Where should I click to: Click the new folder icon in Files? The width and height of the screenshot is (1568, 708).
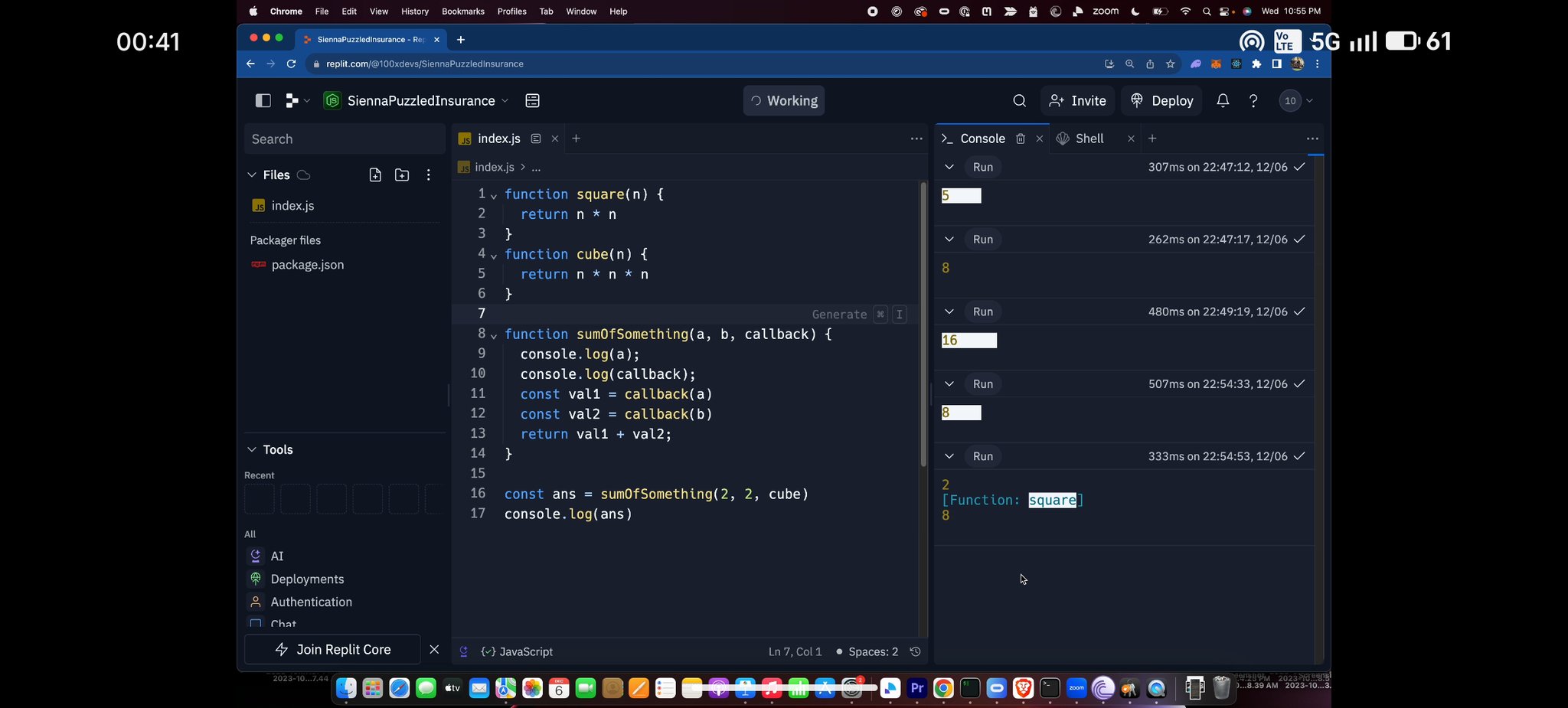pyautogui.click(x=402, y=175)
